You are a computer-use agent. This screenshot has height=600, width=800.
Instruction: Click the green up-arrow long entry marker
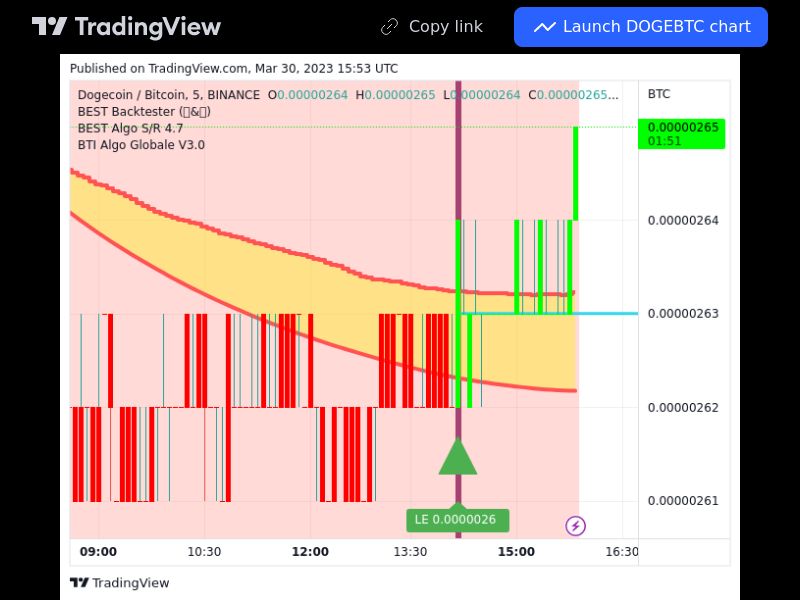[458, 457]
